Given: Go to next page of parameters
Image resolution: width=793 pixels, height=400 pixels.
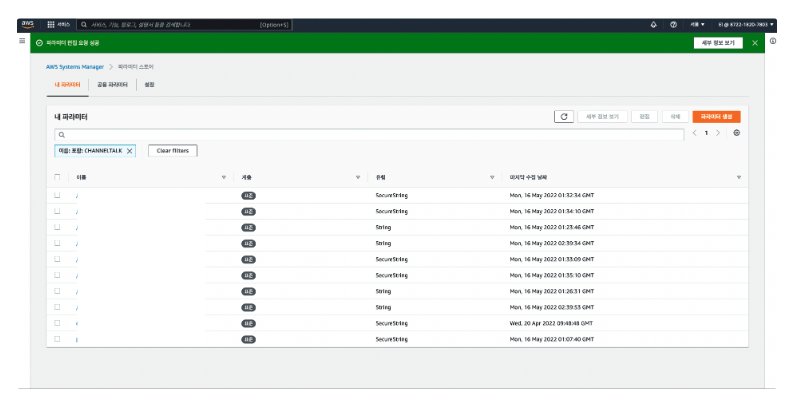Looking at the screenshot, I should [718, 133].
